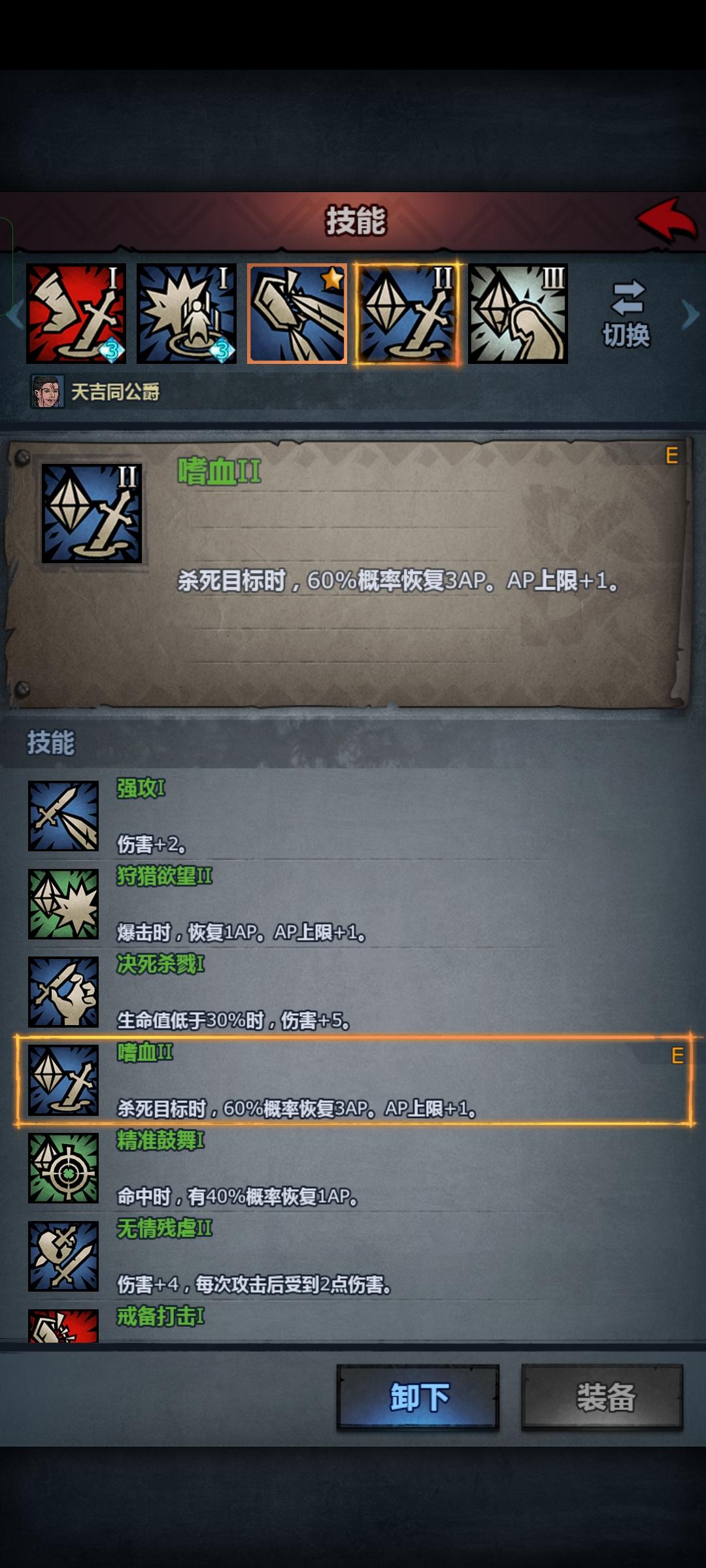Tap the 卸下 unequip button
This screenshot has height=1568, width=706.
tap(418, 1397)
